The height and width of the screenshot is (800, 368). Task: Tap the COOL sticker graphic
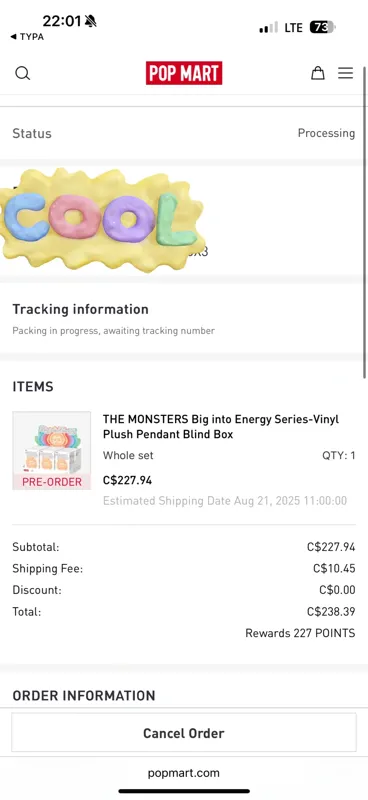[x=103, y=220]
